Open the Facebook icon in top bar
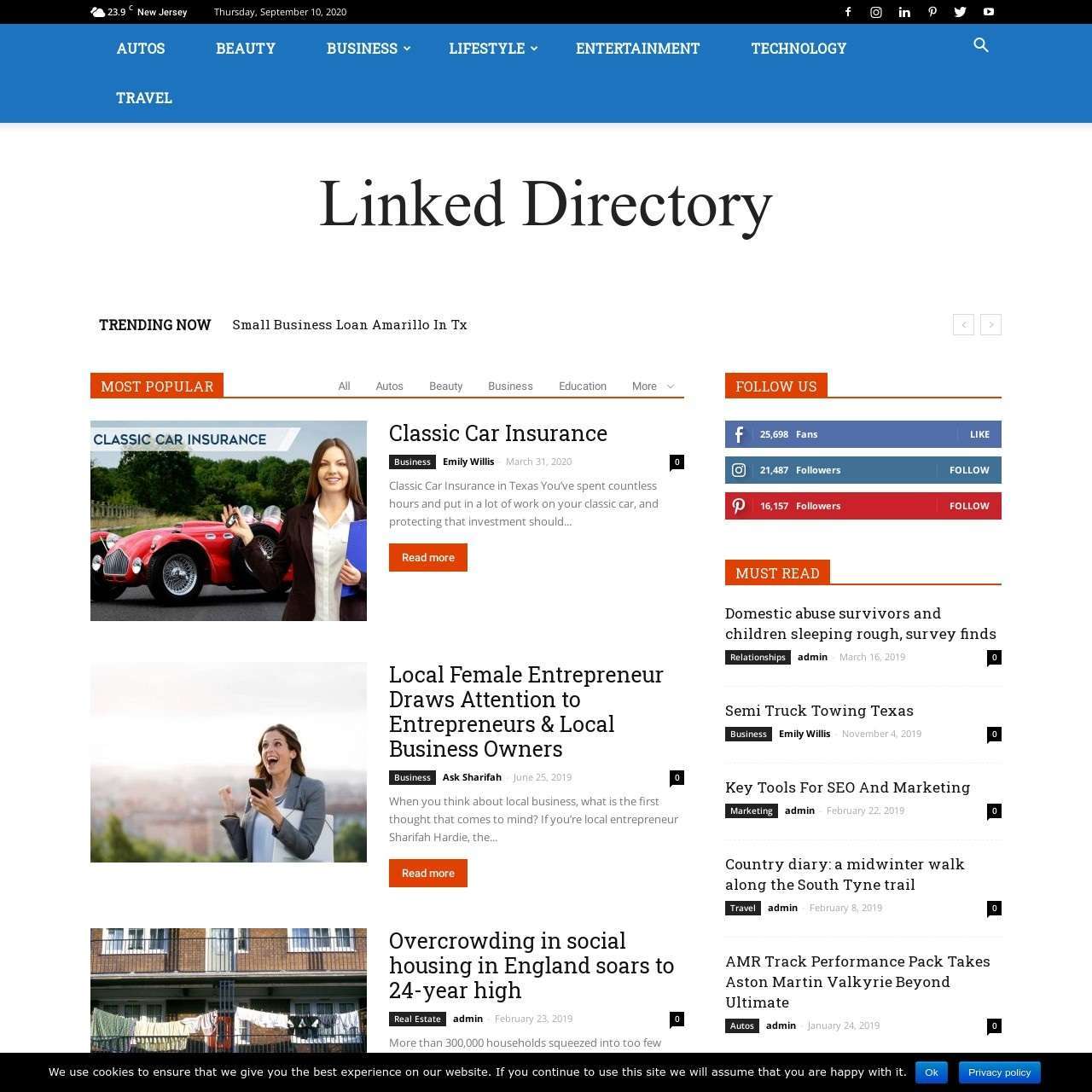The width and height of the screenshot is (1092, 1092). tap(847, 12)
